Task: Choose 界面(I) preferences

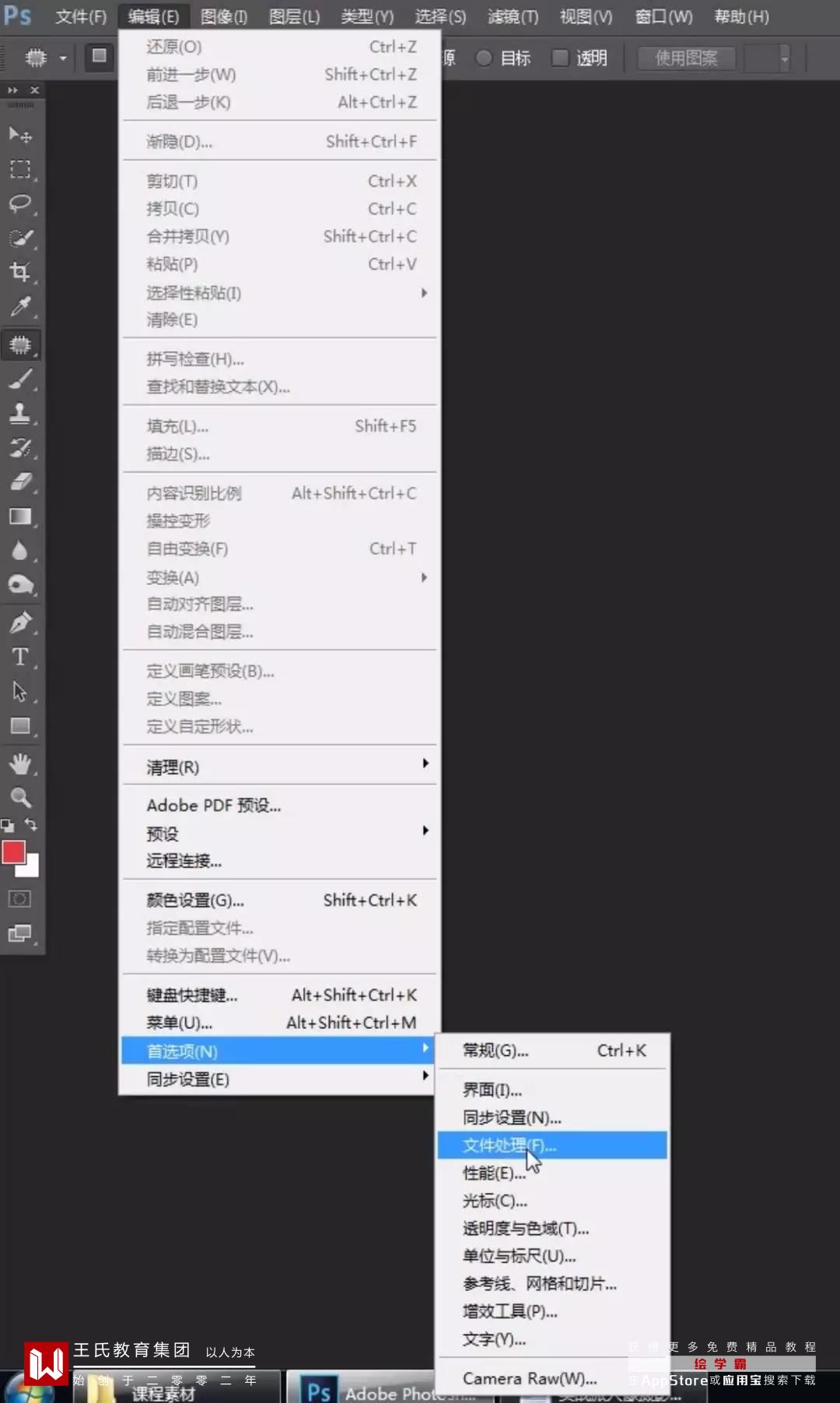Action: (552, 1090)
